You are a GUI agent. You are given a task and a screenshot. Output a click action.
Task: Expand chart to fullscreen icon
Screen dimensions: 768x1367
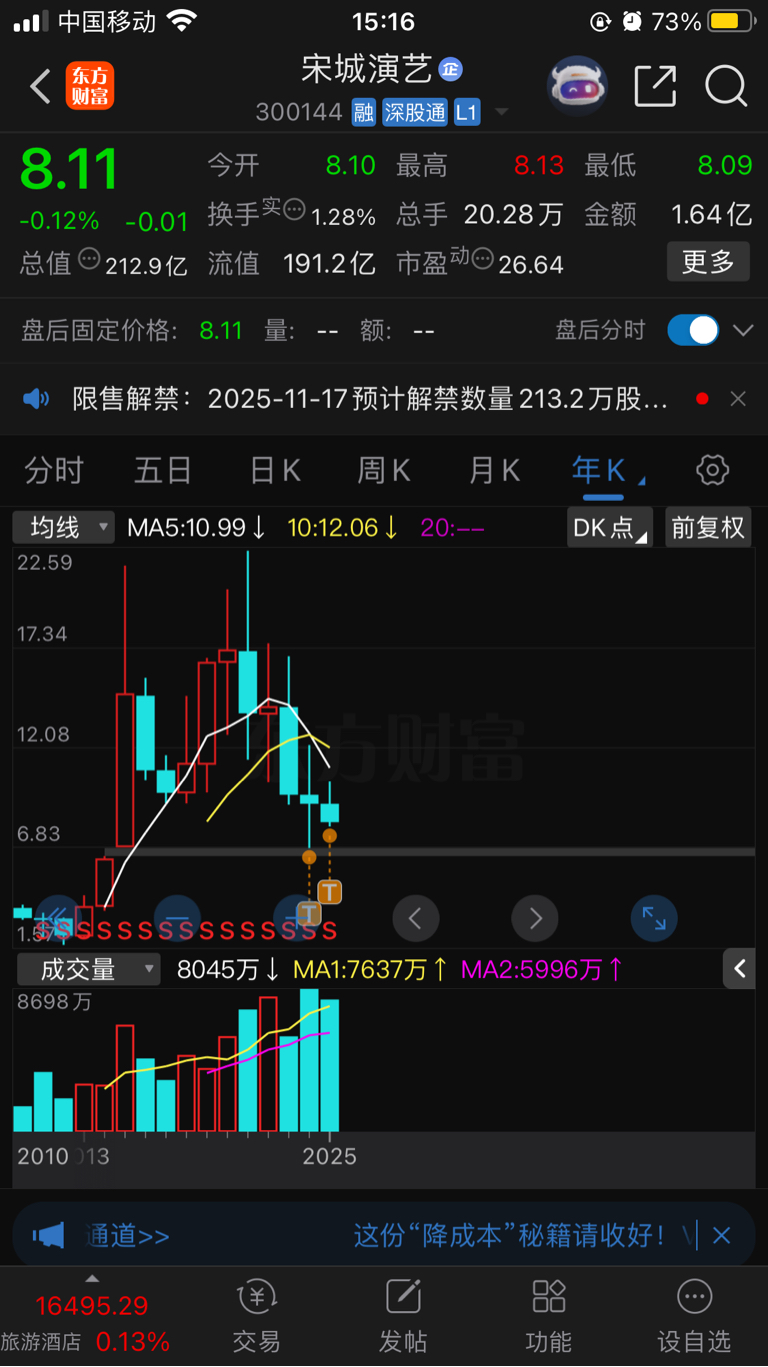tap(654, 917)
